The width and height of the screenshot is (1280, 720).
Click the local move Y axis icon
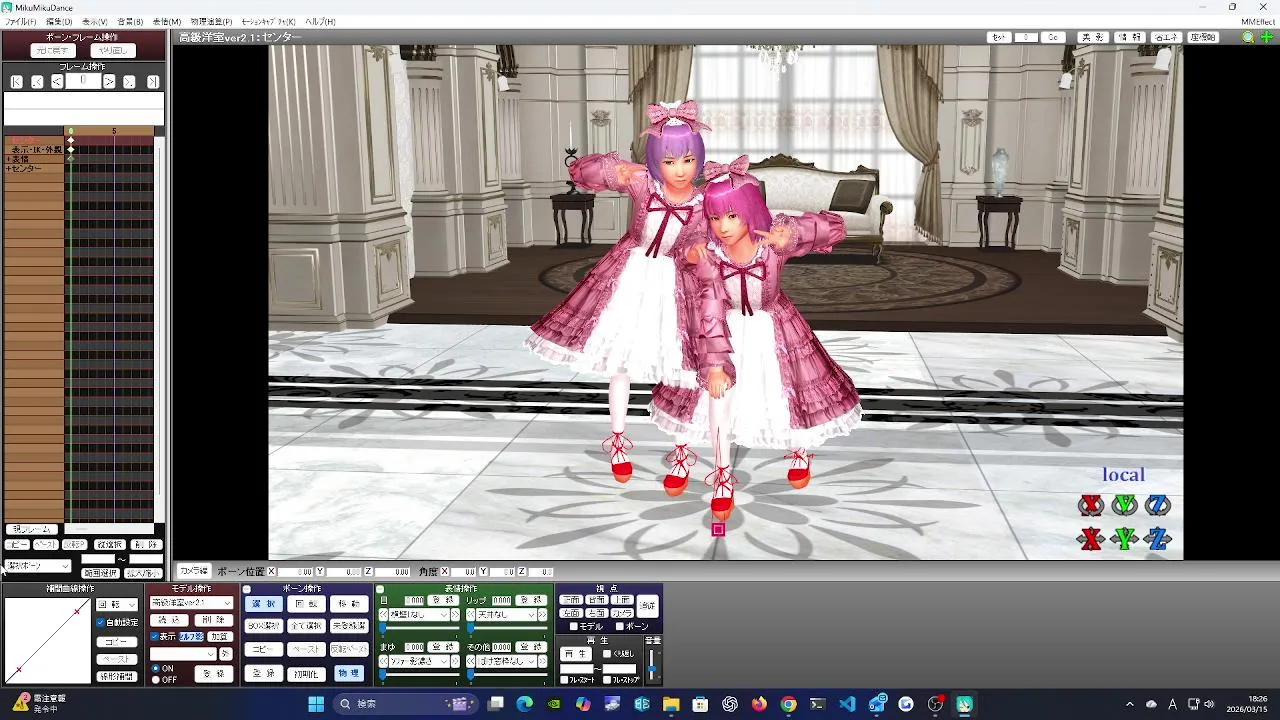1125,539
